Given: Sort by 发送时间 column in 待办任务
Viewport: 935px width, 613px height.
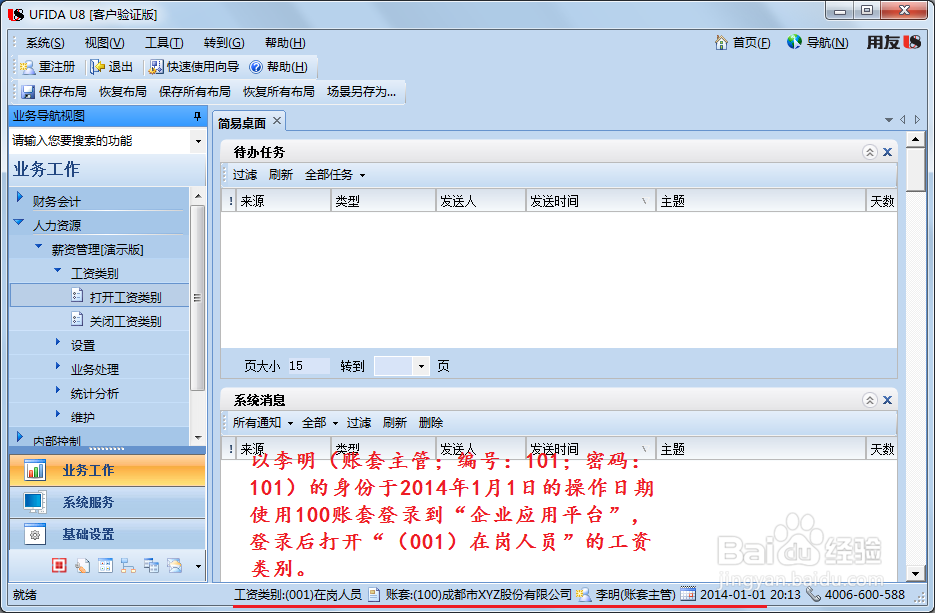Looking at the screenshot, I should [590, 201].
